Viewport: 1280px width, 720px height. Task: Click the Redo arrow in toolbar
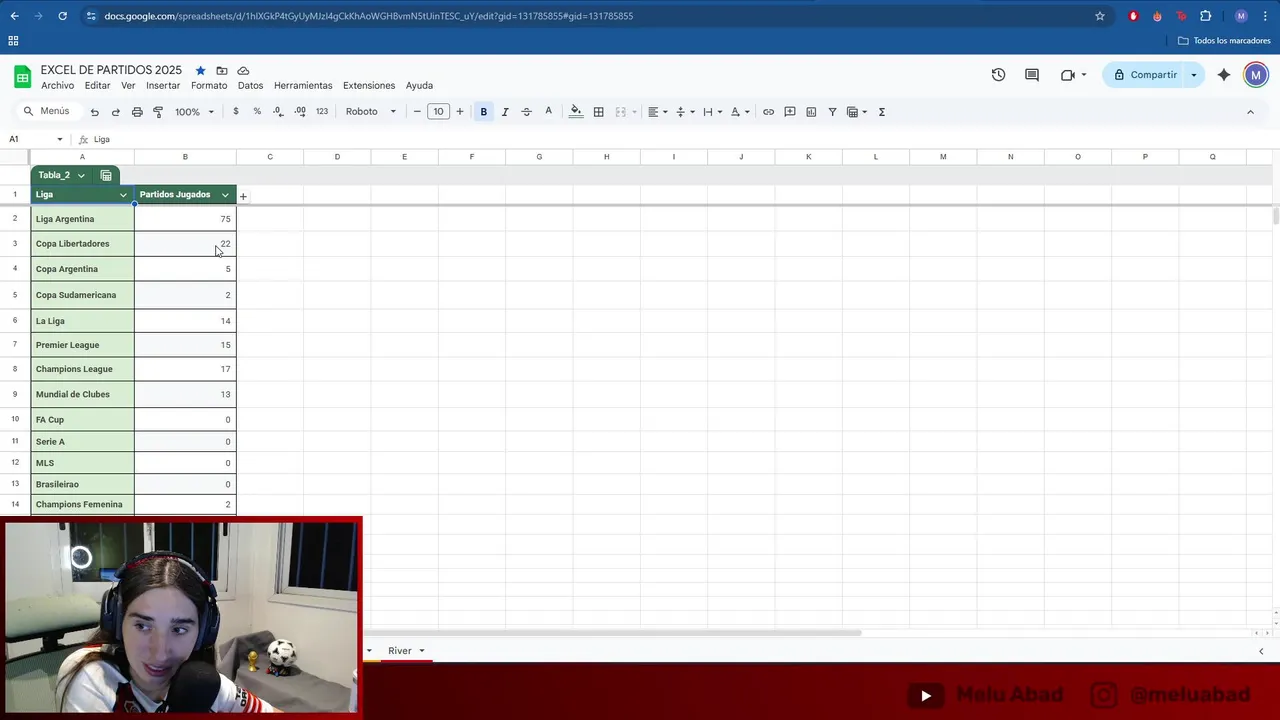(x=116, y=112)
